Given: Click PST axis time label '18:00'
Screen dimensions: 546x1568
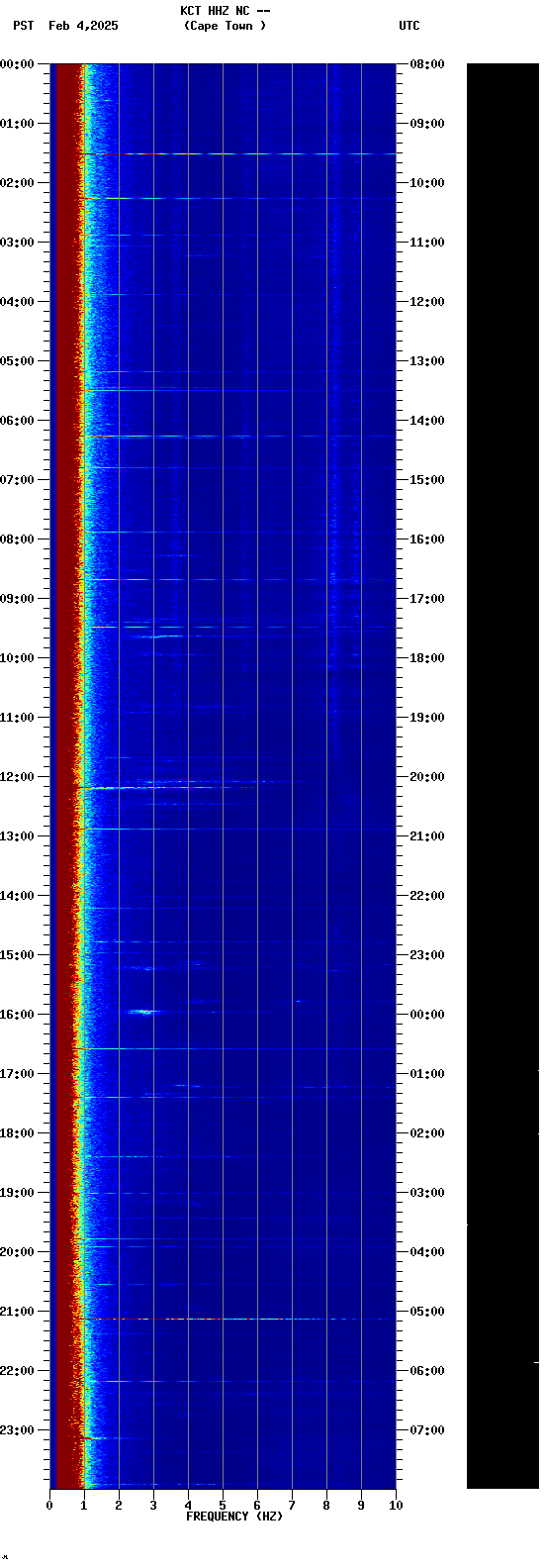Looking at the screenshot, I should tap(18, 1133).
